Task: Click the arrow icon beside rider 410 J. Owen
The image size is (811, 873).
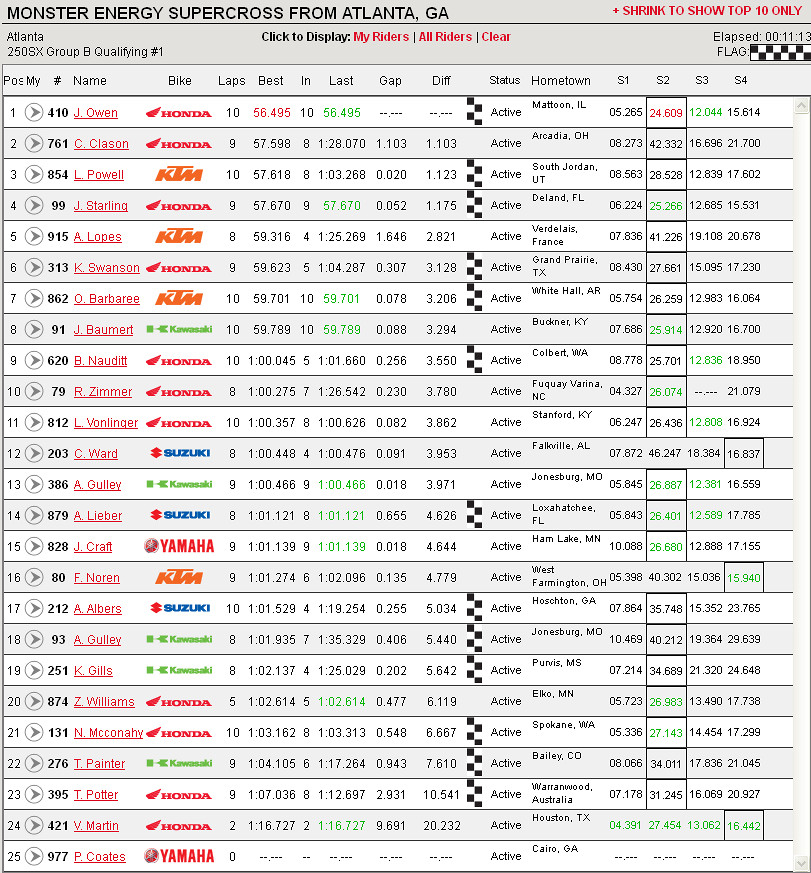Action: [x=34, y=112]
